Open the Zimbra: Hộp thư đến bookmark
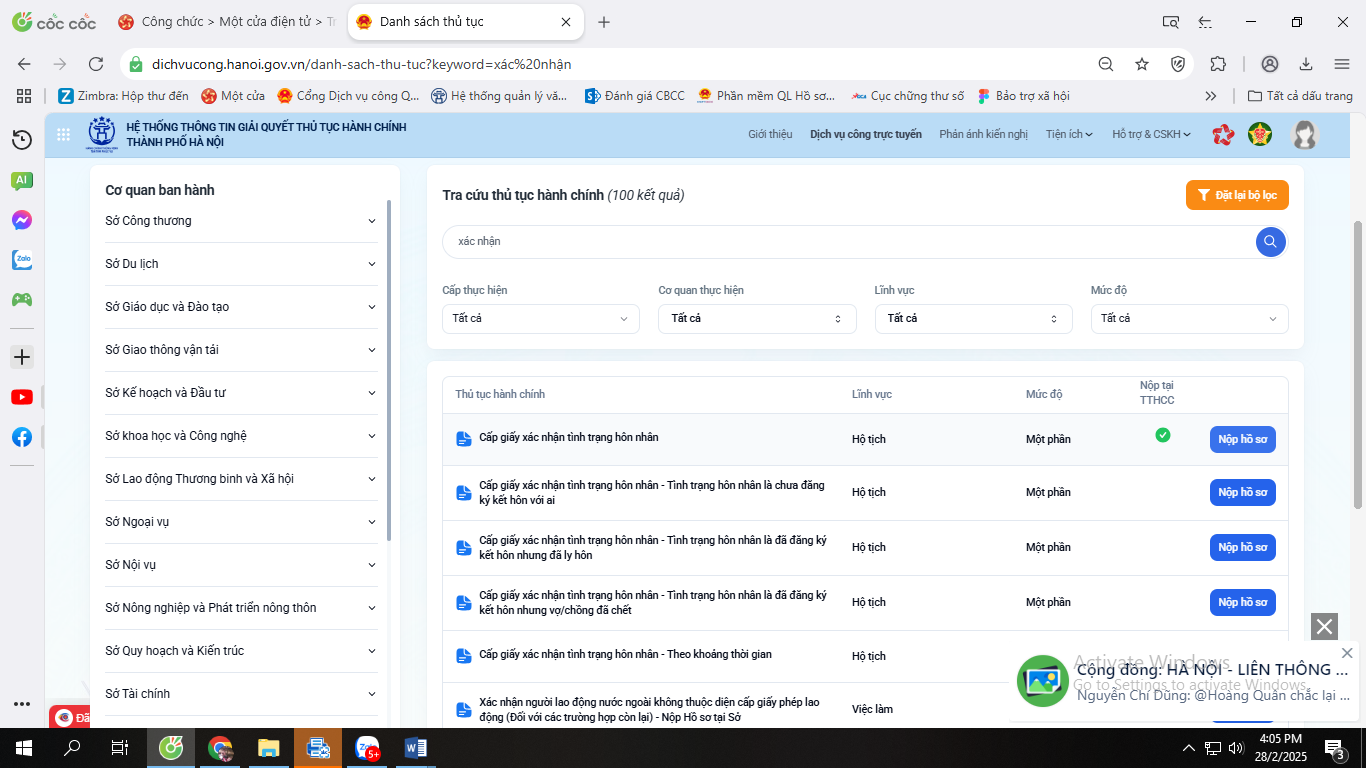The height and width of the screenshot is (768, 1366). [123, 96]
